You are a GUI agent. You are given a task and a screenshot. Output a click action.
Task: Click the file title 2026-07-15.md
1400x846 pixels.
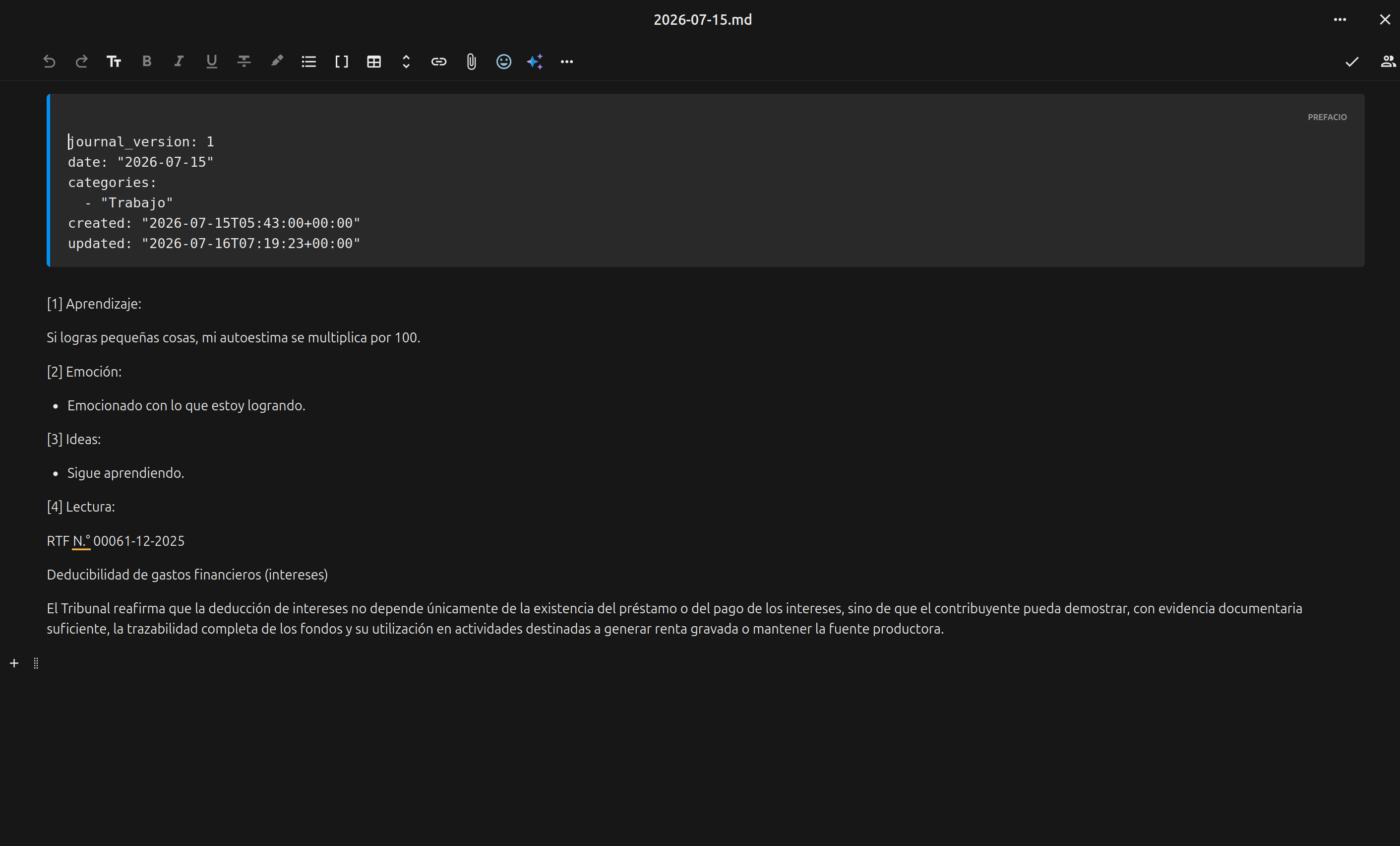point(702,20)
